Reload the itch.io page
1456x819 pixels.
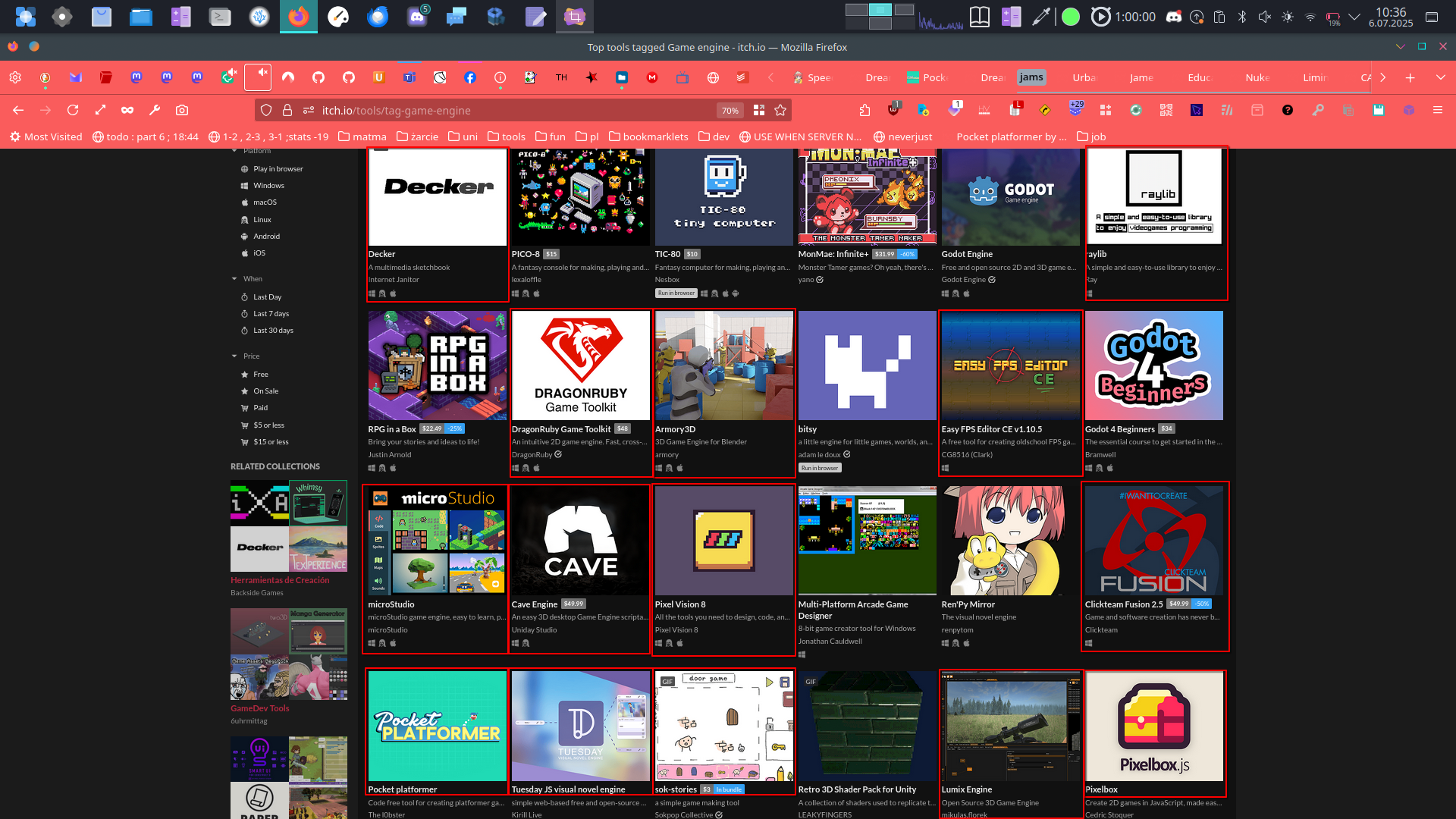coord(73,110)
